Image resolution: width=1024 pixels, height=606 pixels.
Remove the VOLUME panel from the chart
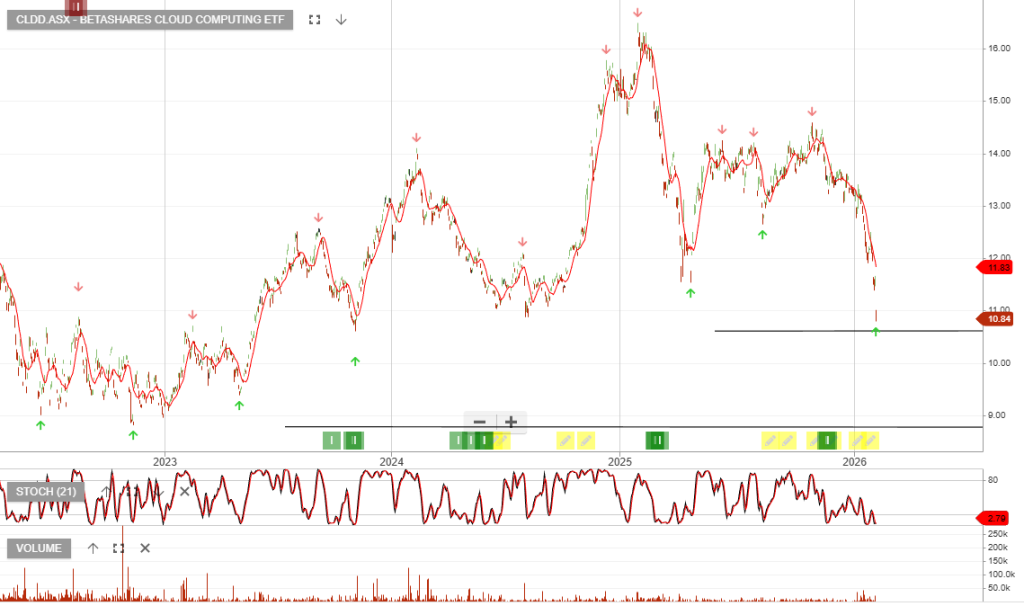(145, 548)
